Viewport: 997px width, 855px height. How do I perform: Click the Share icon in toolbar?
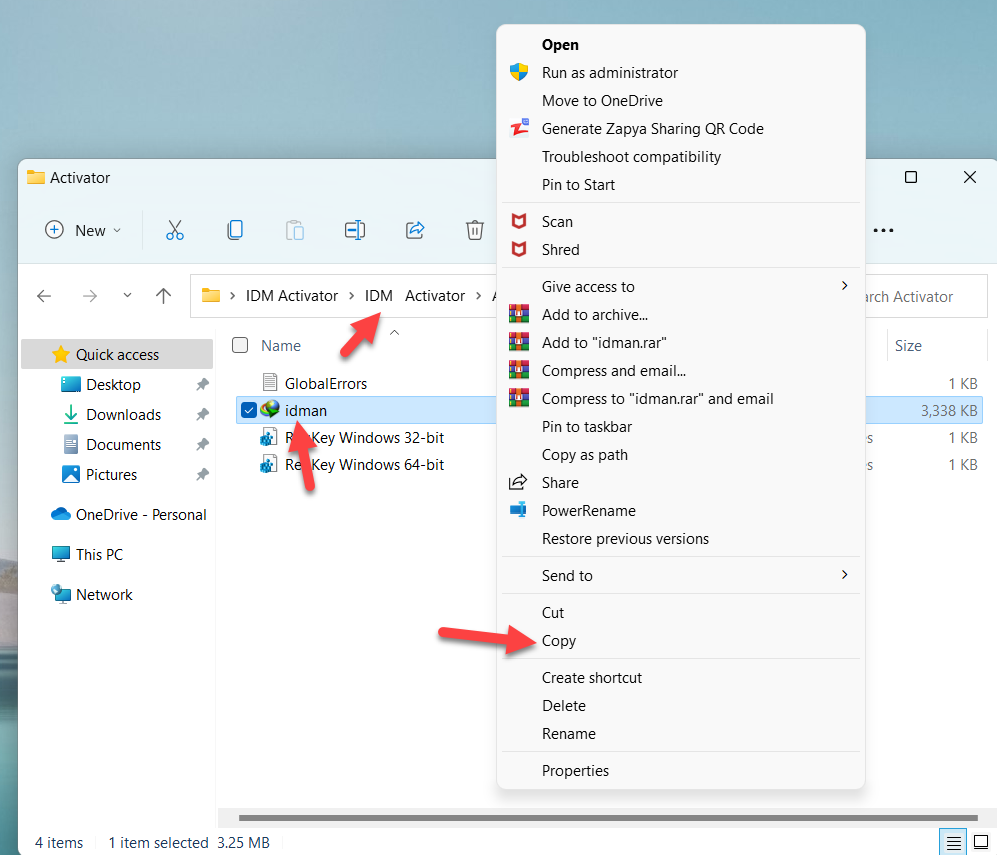point(415,230)
